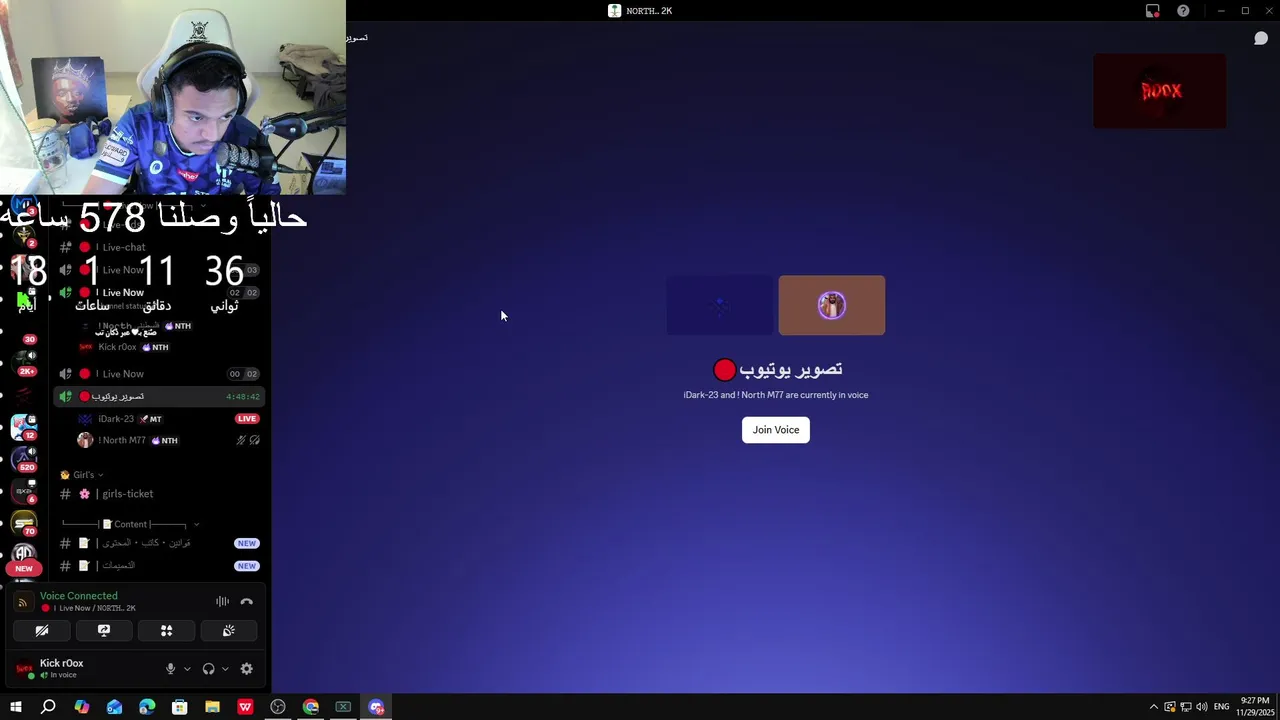Viewport: 1280px width, 720px height.
Task: Open the soundboard button
Action: (x=228, y=631)
